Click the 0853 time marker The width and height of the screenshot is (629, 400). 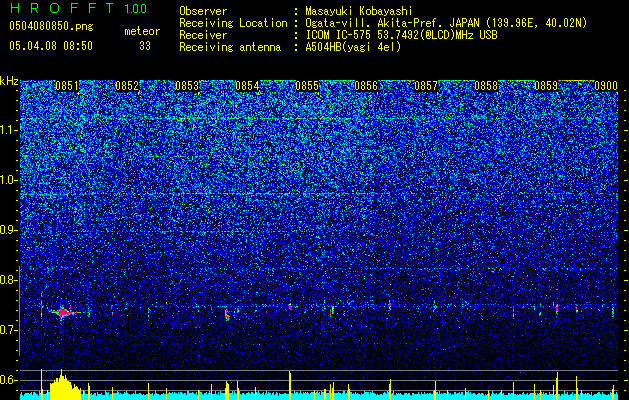(187, 86)
